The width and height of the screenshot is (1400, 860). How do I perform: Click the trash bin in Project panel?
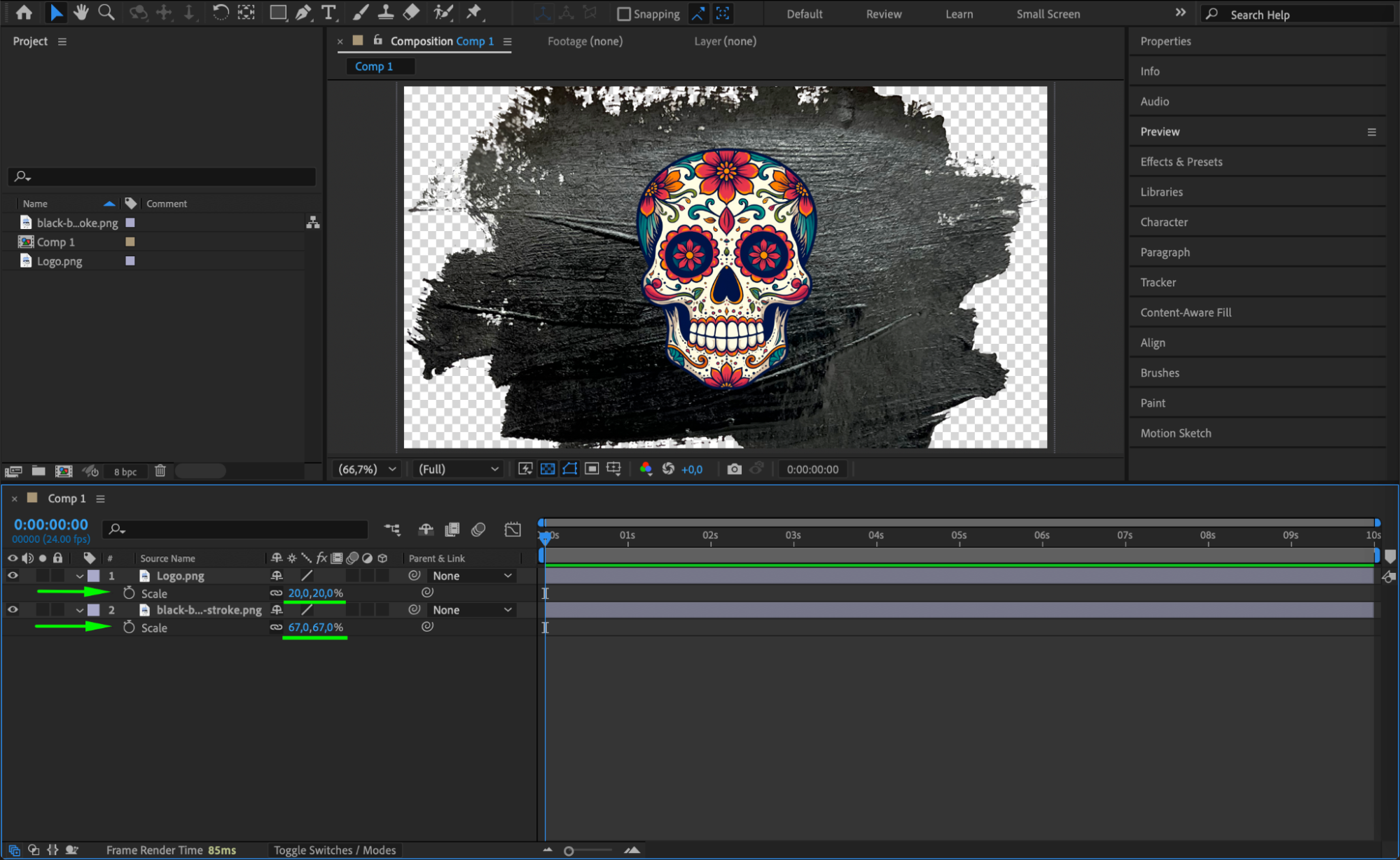coord(160,471)
